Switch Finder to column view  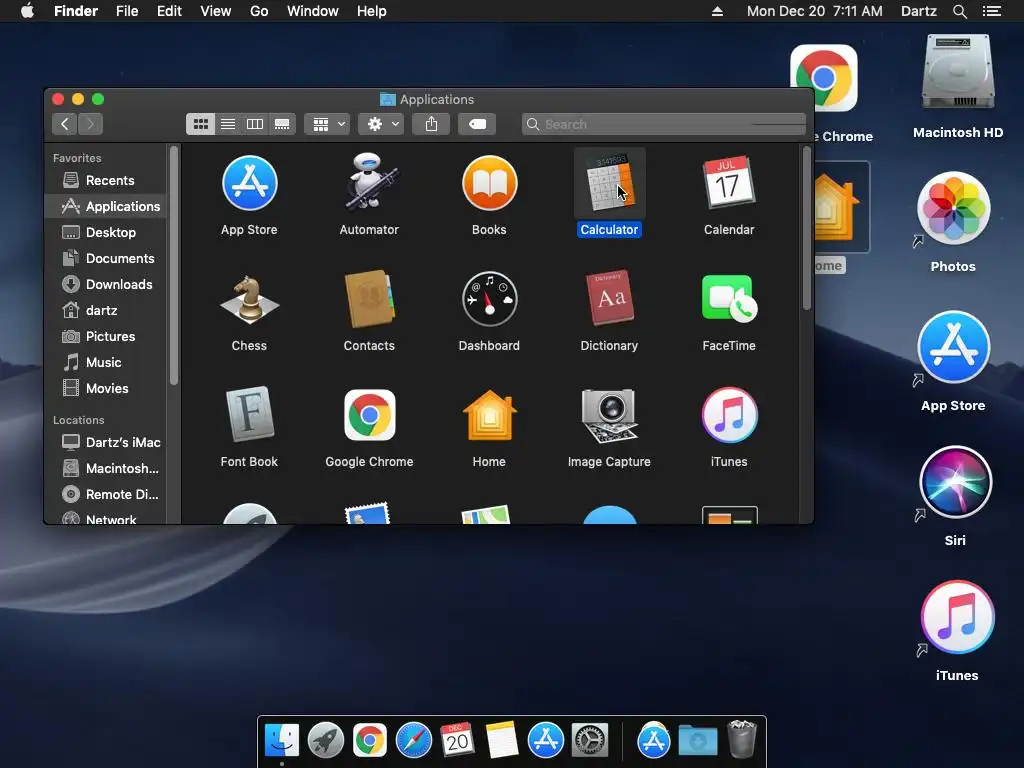coord(255,124)
